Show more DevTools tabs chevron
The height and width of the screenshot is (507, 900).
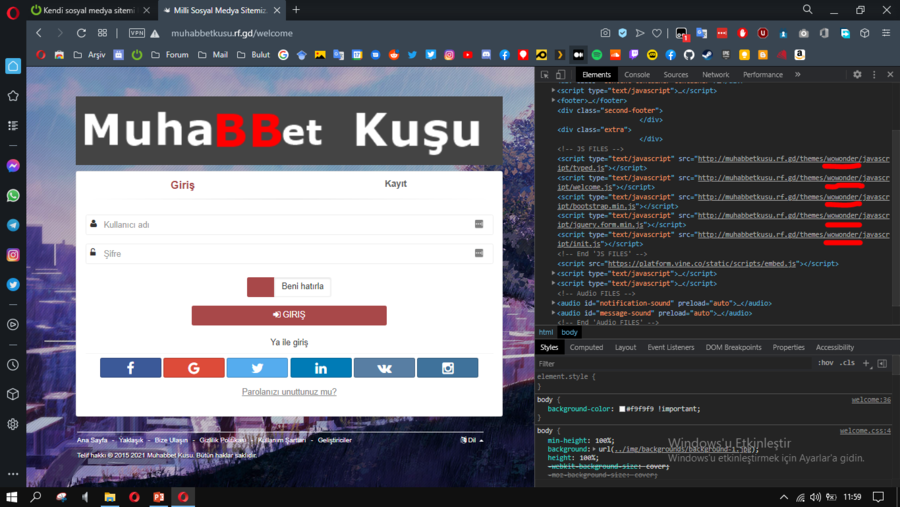[x=797, y=75]
